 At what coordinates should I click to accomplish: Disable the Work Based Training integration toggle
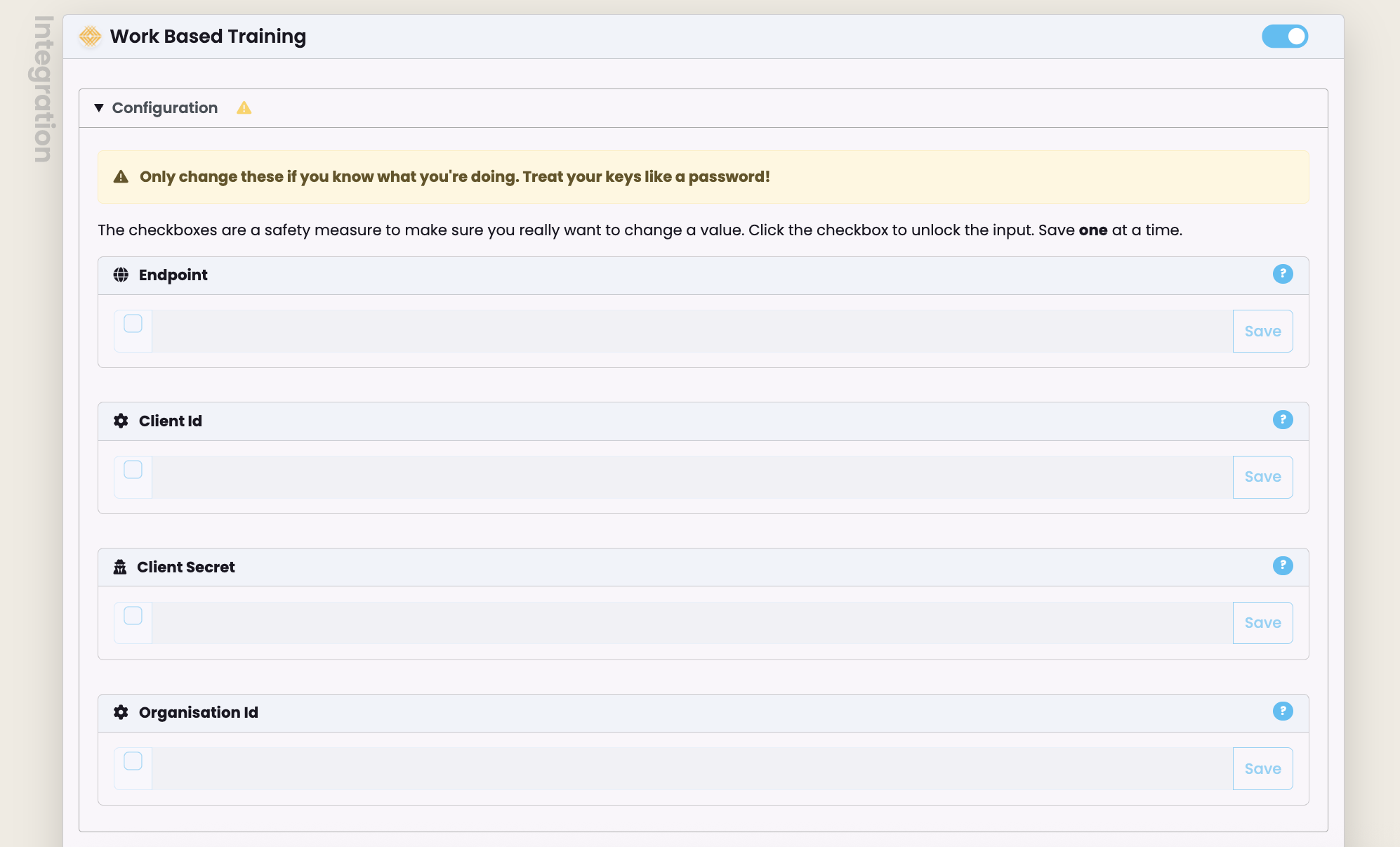tap(1284, 36)
